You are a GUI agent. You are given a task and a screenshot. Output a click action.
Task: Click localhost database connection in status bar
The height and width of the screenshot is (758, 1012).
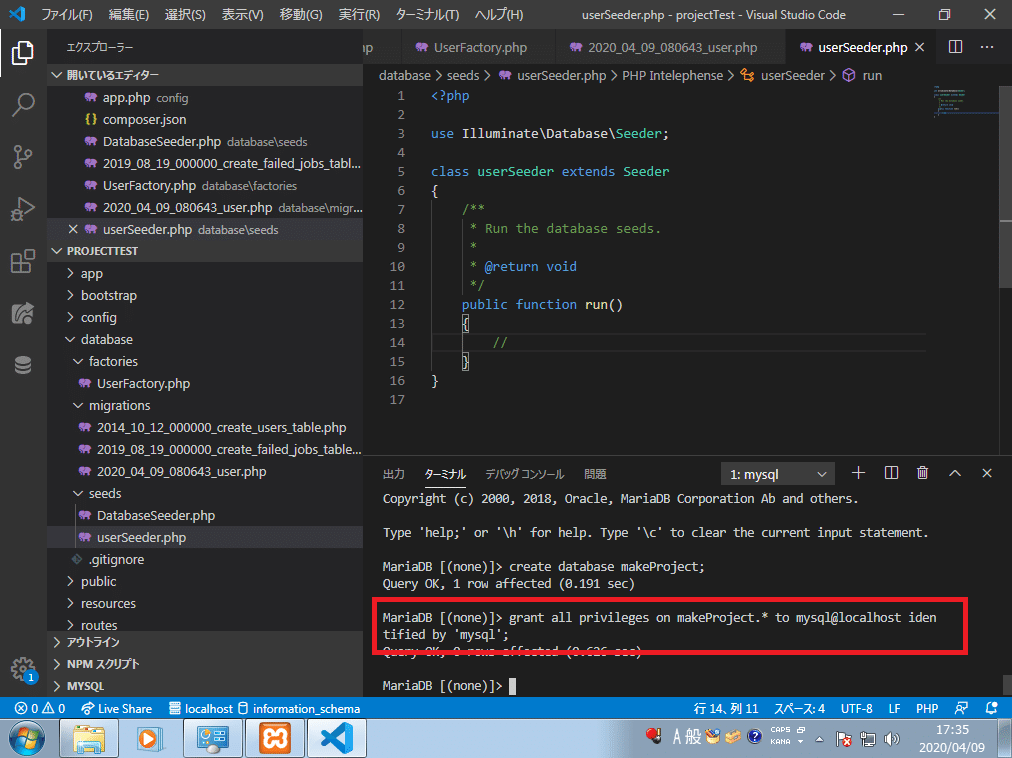click(x=201, y=708)
